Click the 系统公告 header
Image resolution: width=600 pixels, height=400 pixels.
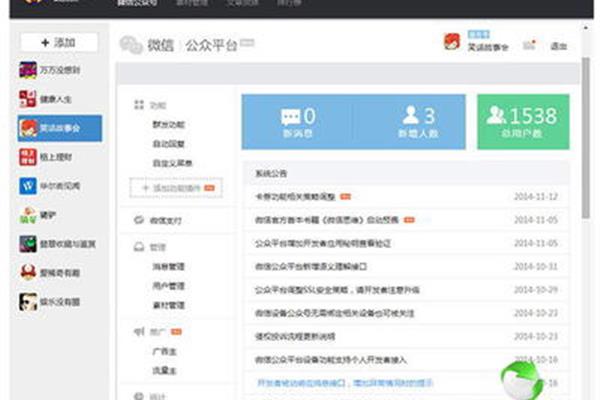pos(271,173)
